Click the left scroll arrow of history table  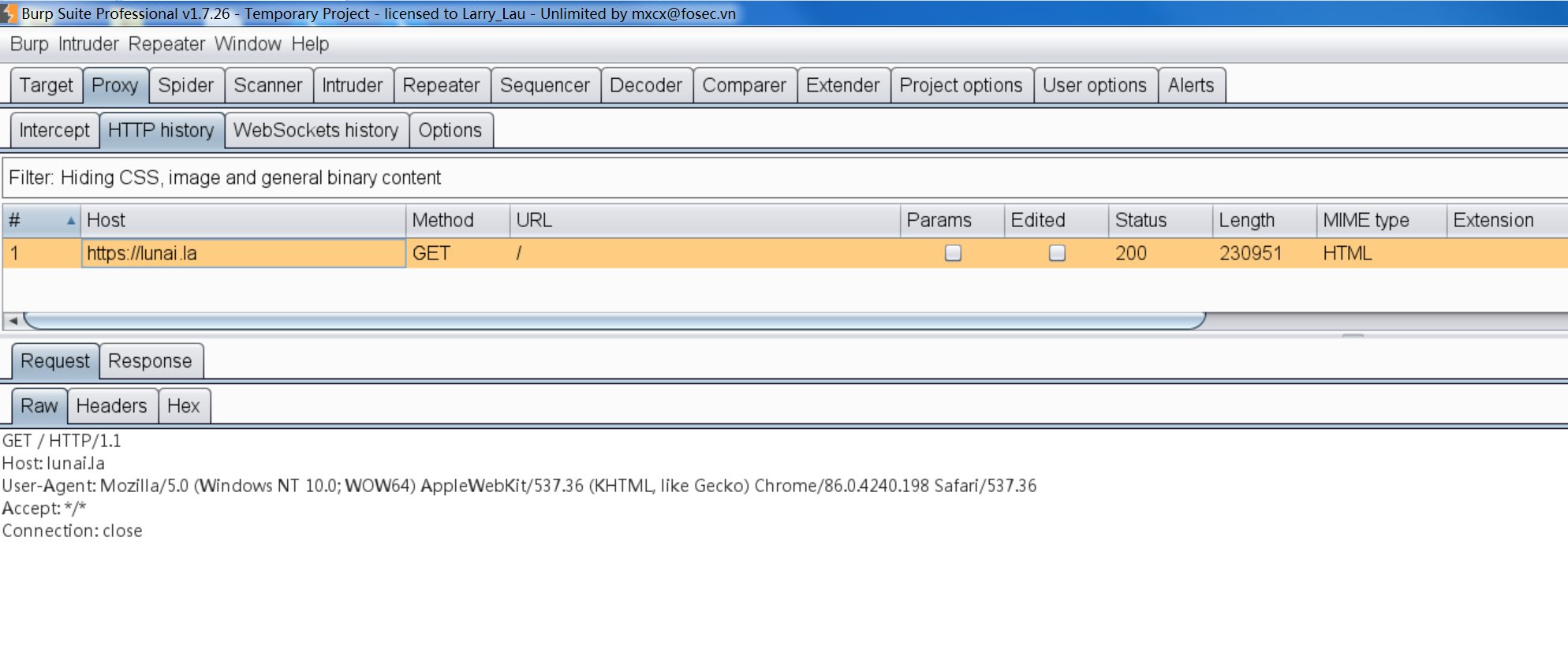13,321
